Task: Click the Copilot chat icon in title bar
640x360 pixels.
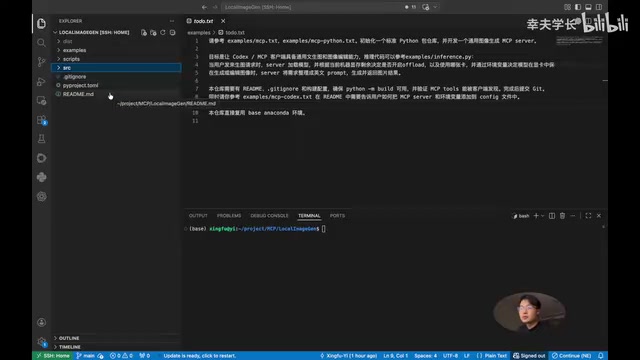Action: pos(425,7)
